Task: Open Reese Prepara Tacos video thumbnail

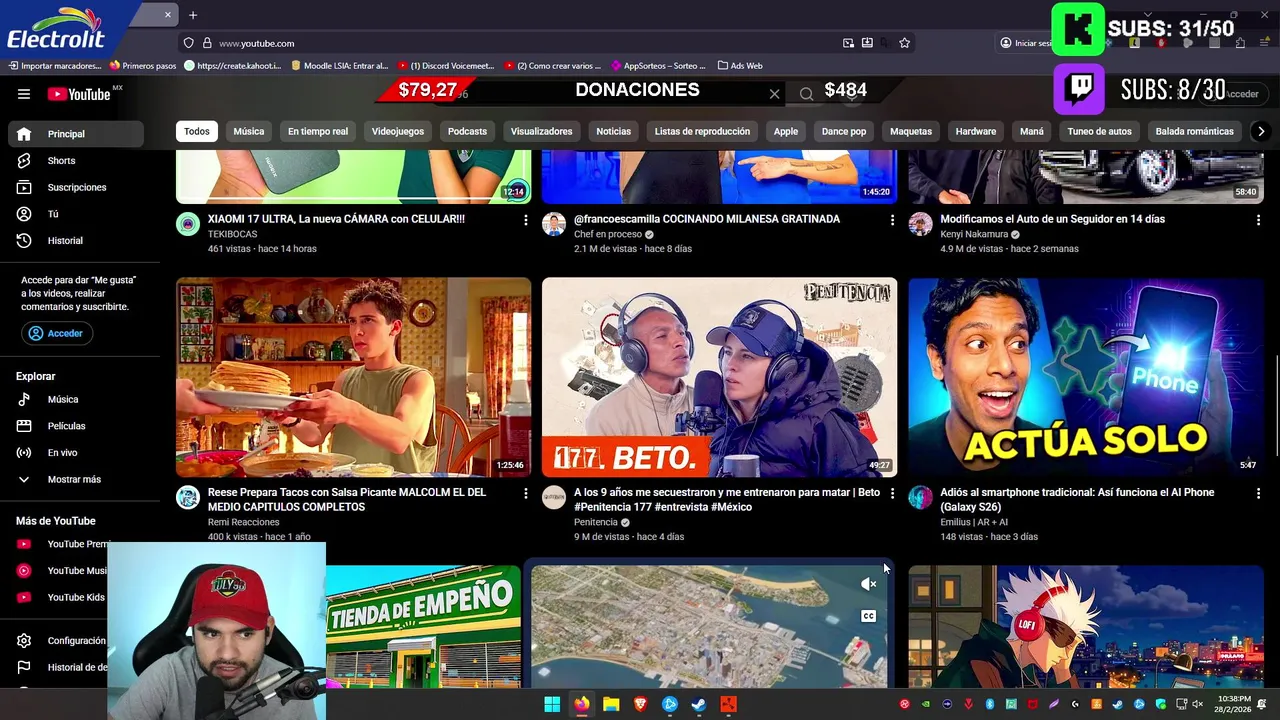Action: 353,377
